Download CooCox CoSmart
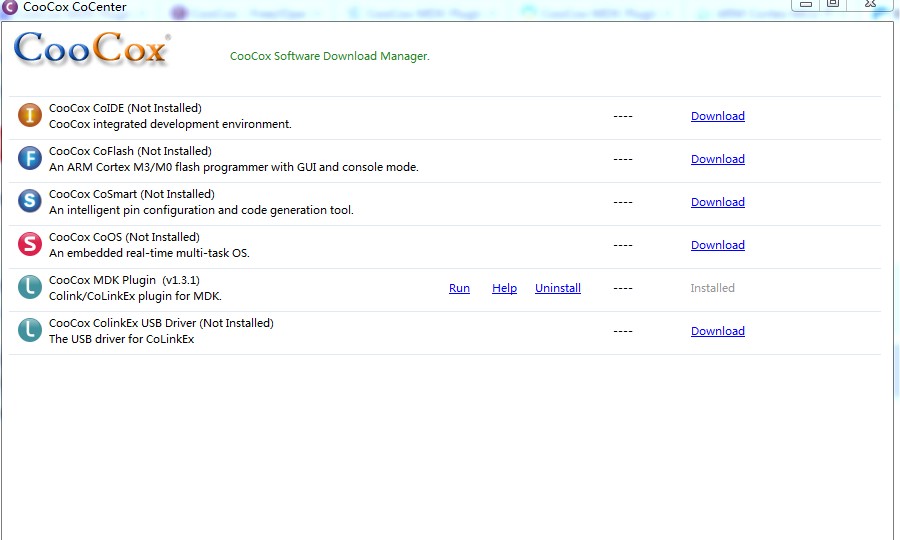Viewport: 900px width, 540px height. tap(717, 202)
